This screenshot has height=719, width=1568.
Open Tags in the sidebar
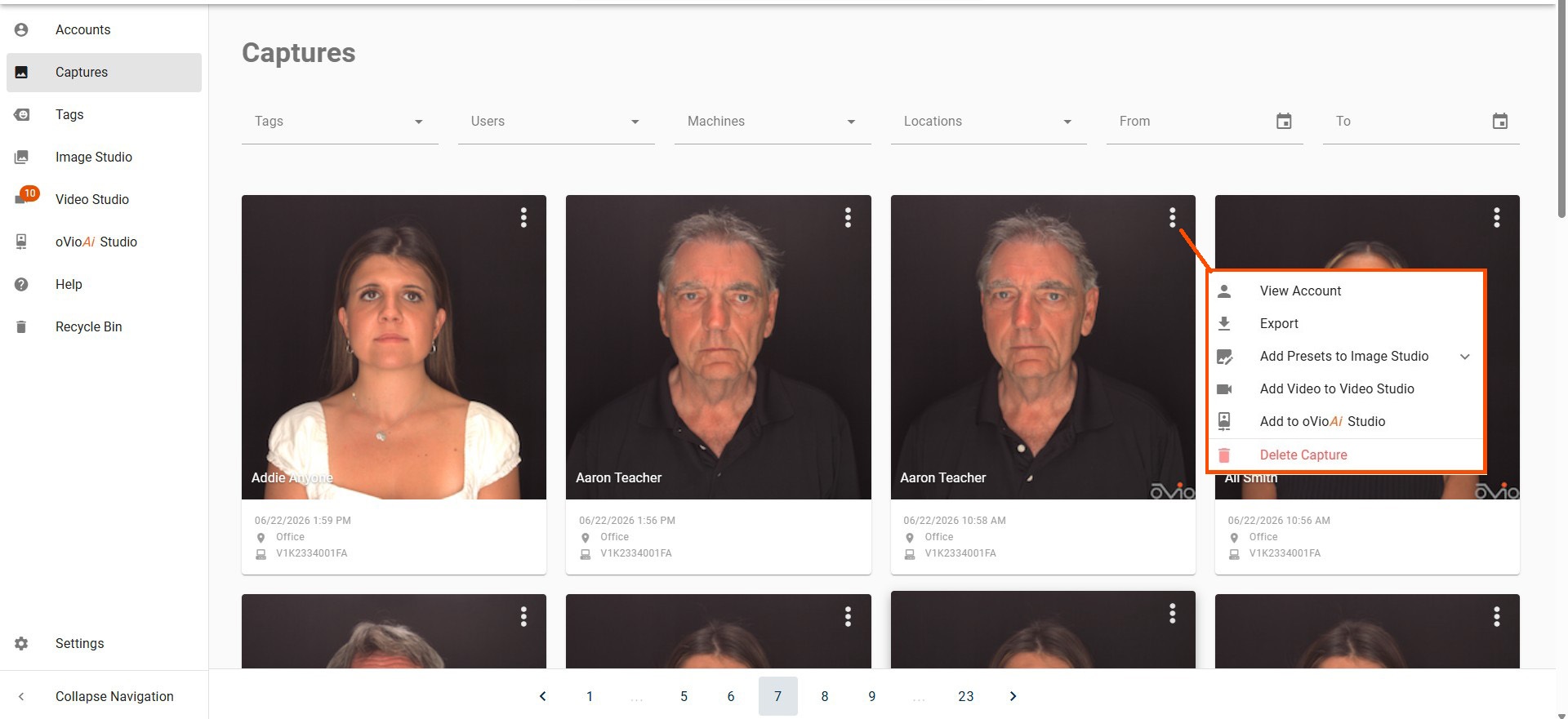pos(104,114)
